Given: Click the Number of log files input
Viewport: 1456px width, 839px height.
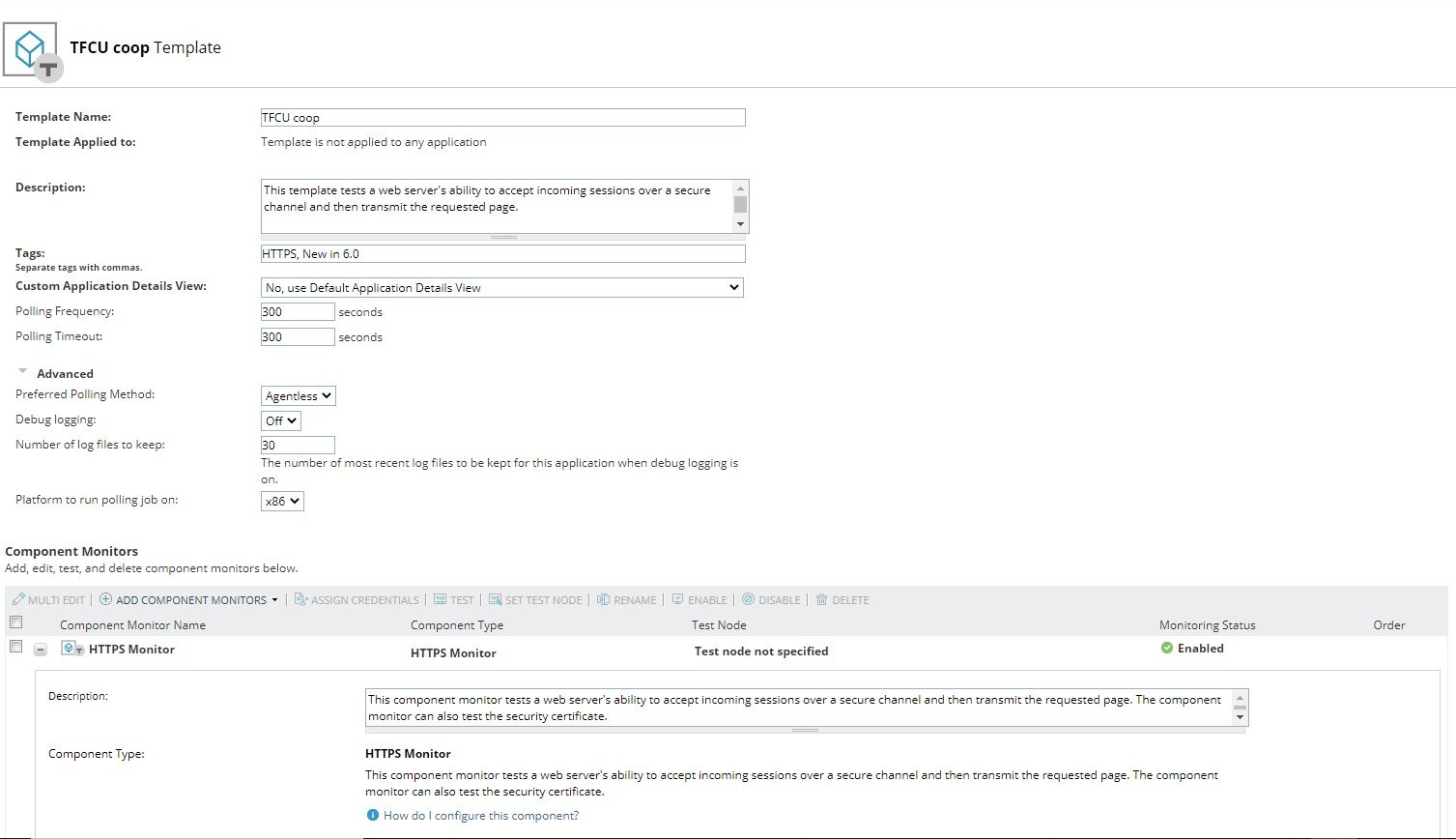Looking at the screenshot, I should (x=298, y=445).
